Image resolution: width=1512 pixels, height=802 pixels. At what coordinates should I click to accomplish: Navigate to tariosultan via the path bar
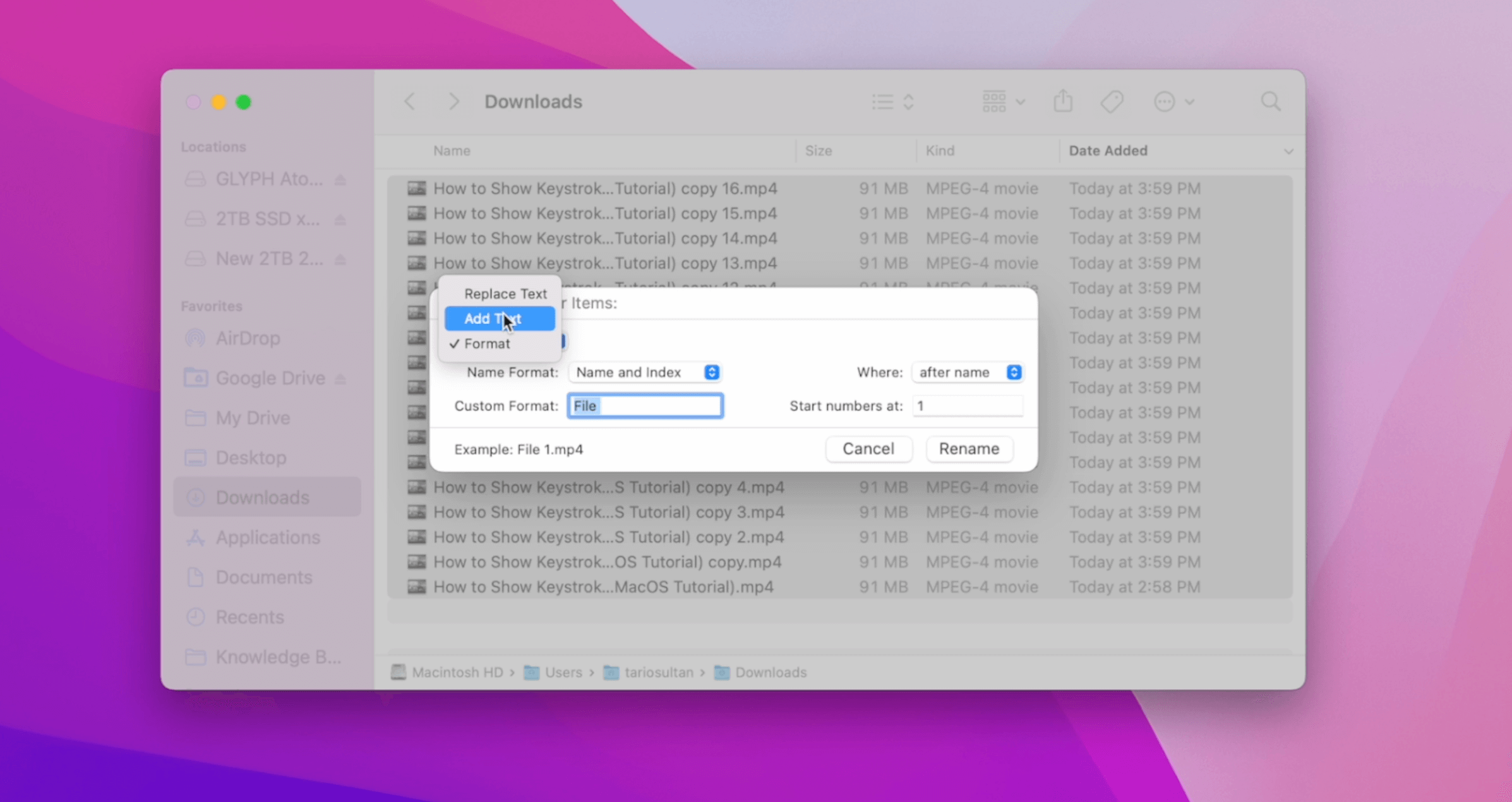pos(661,673)
